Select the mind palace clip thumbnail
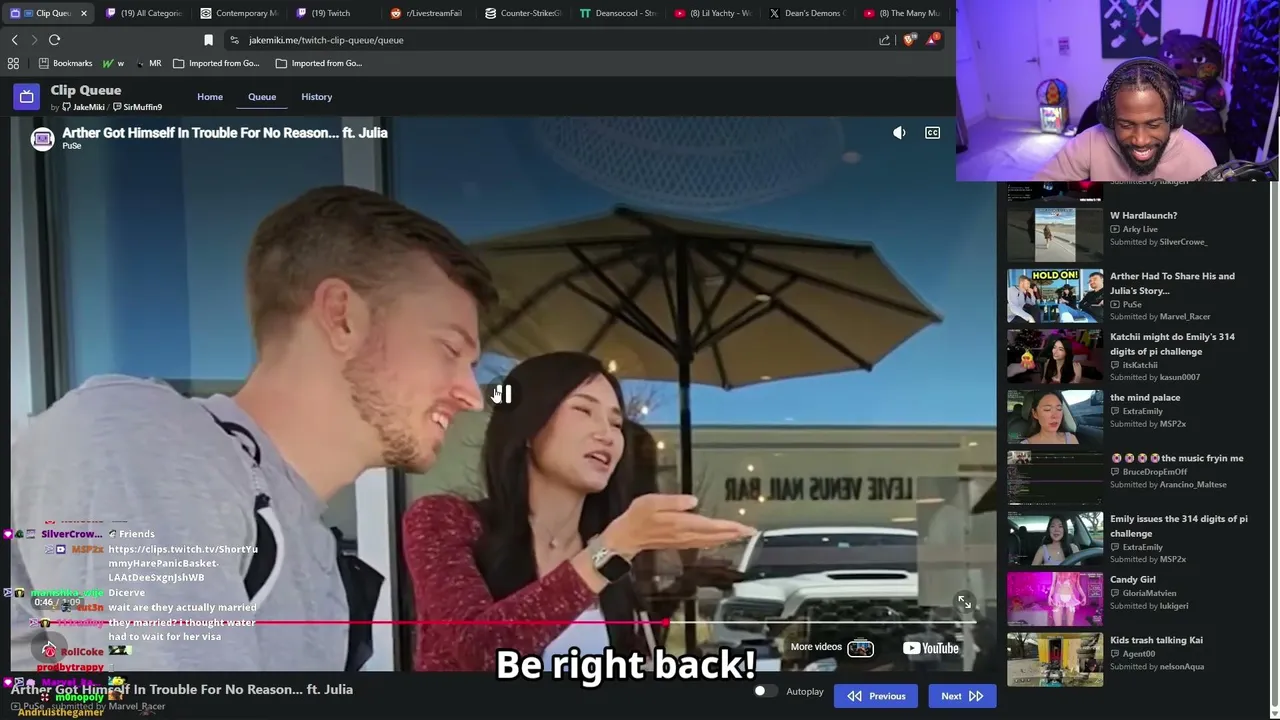Screen dimensions: 1280x720 pyautogui.click(x=1055, y=416)
